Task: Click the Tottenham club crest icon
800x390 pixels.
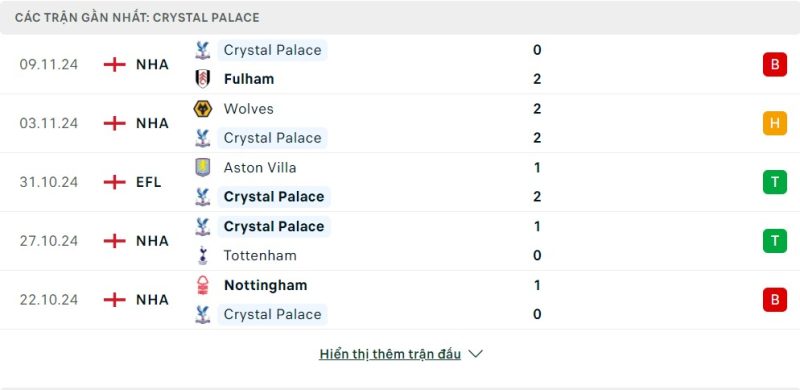Action: coord(203,255)
